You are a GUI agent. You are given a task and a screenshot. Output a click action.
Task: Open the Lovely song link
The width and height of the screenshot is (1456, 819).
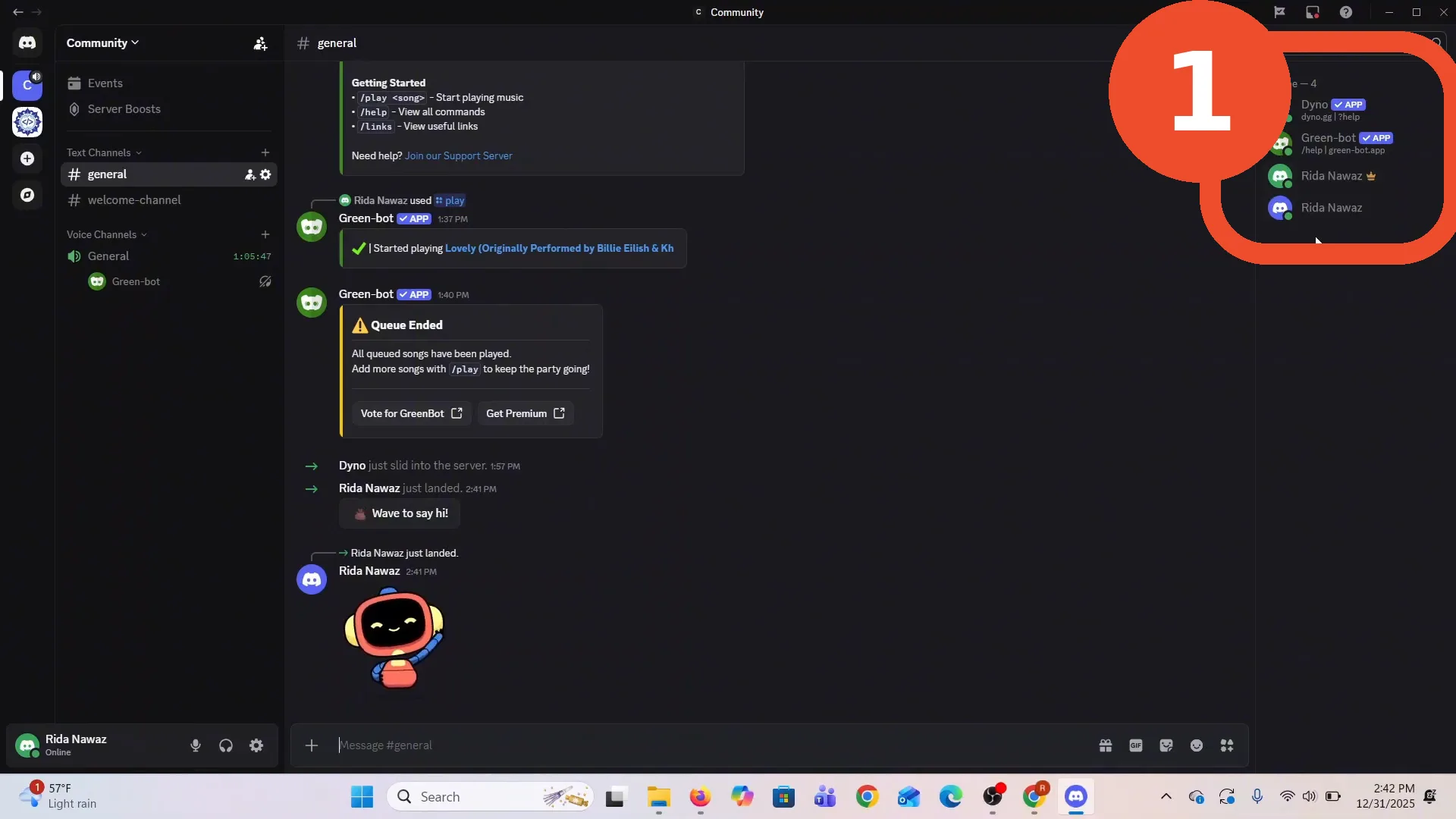(559, 249)
